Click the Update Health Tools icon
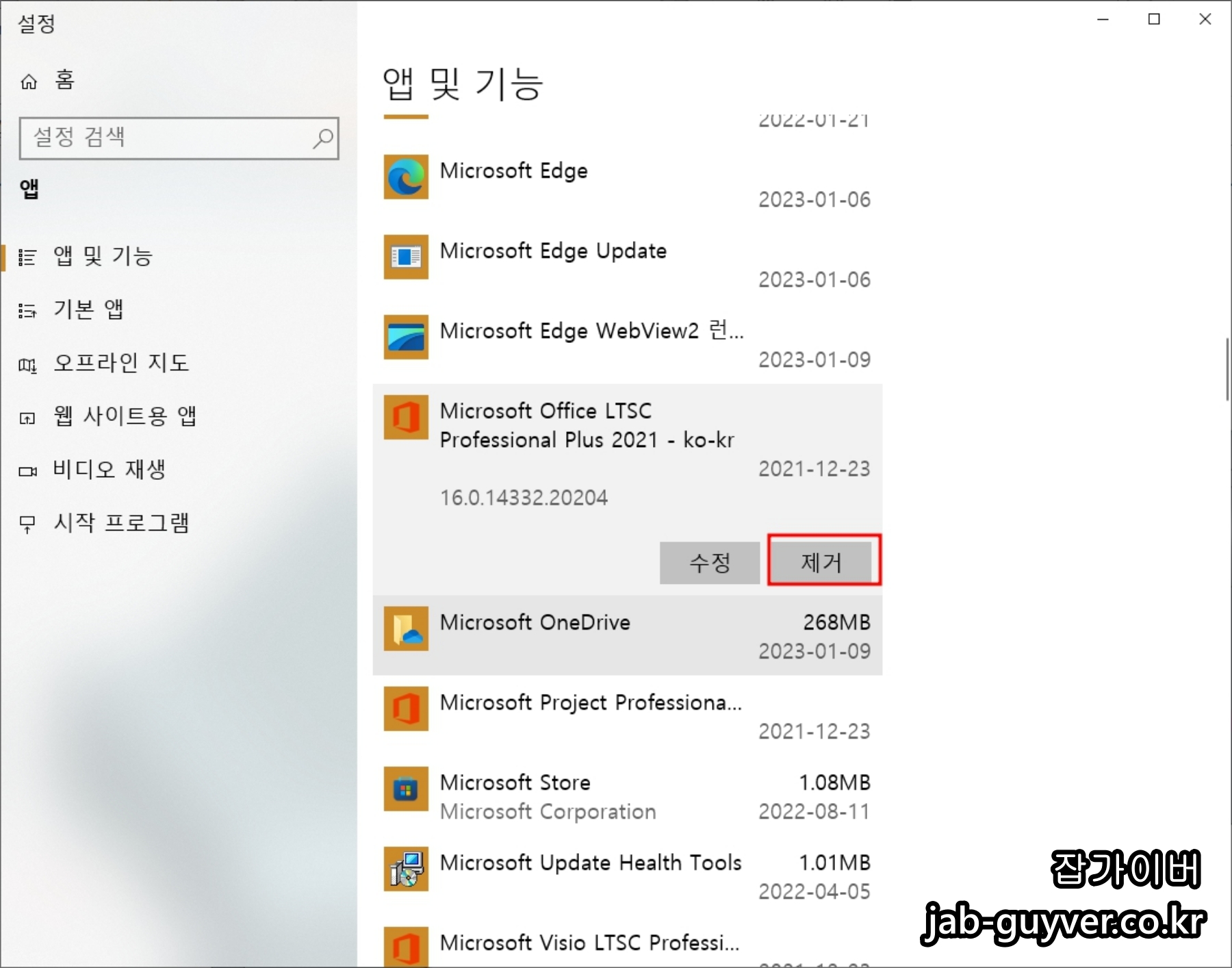Viewport: 1232px width, 968px height. click(x=406, y=869)
